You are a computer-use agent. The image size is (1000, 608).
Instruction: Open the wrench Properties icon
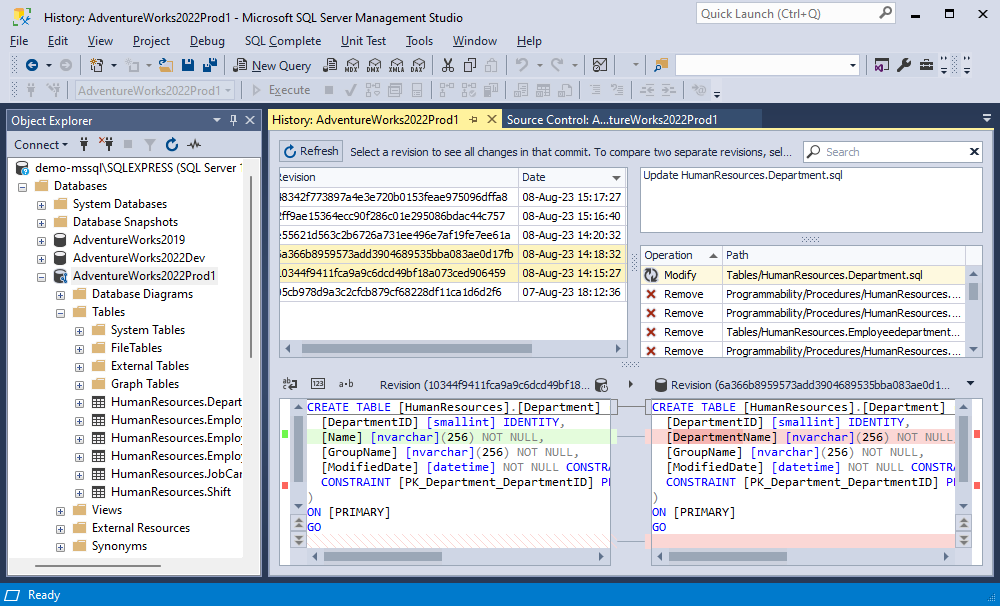(x=904, y=65)
